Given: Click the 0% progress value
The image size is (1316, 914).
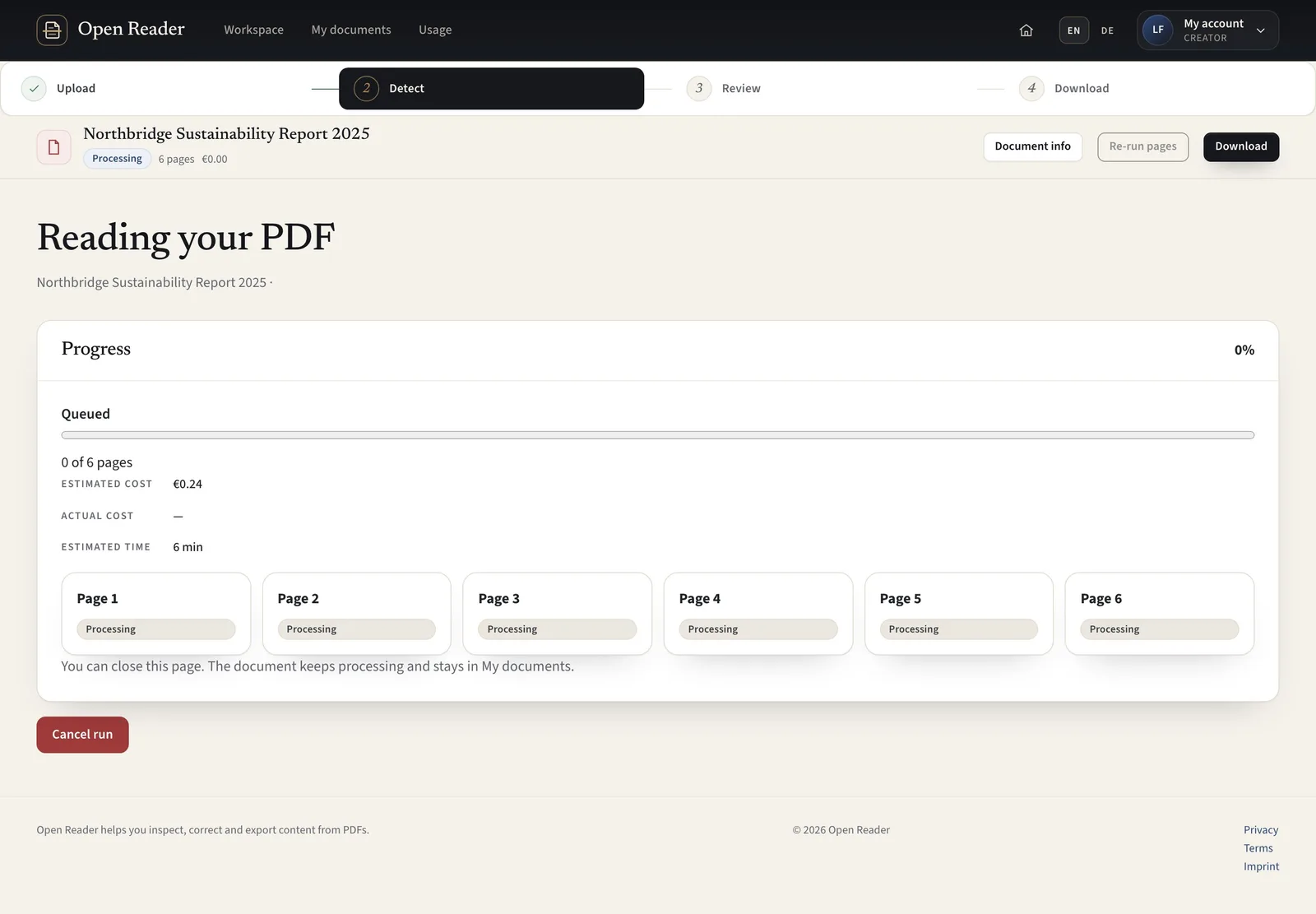Looking at the screenshot, I should [1244, 350].
